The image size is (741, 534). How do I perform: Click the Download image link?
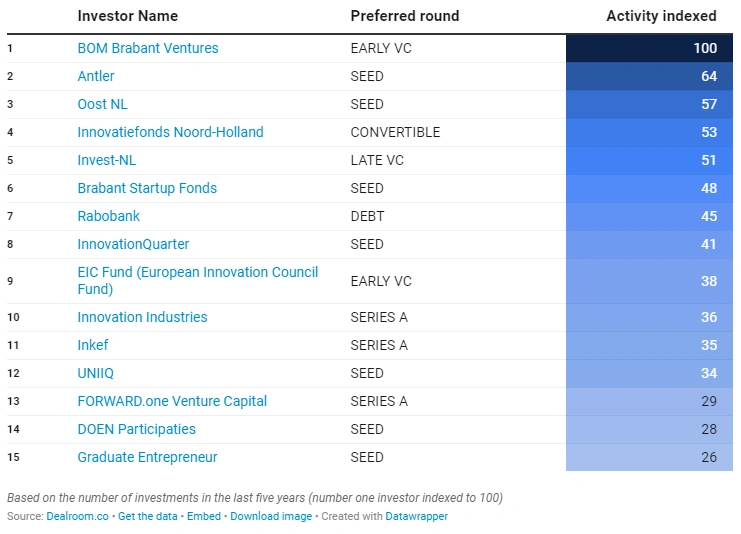click(x=270, y=517)
